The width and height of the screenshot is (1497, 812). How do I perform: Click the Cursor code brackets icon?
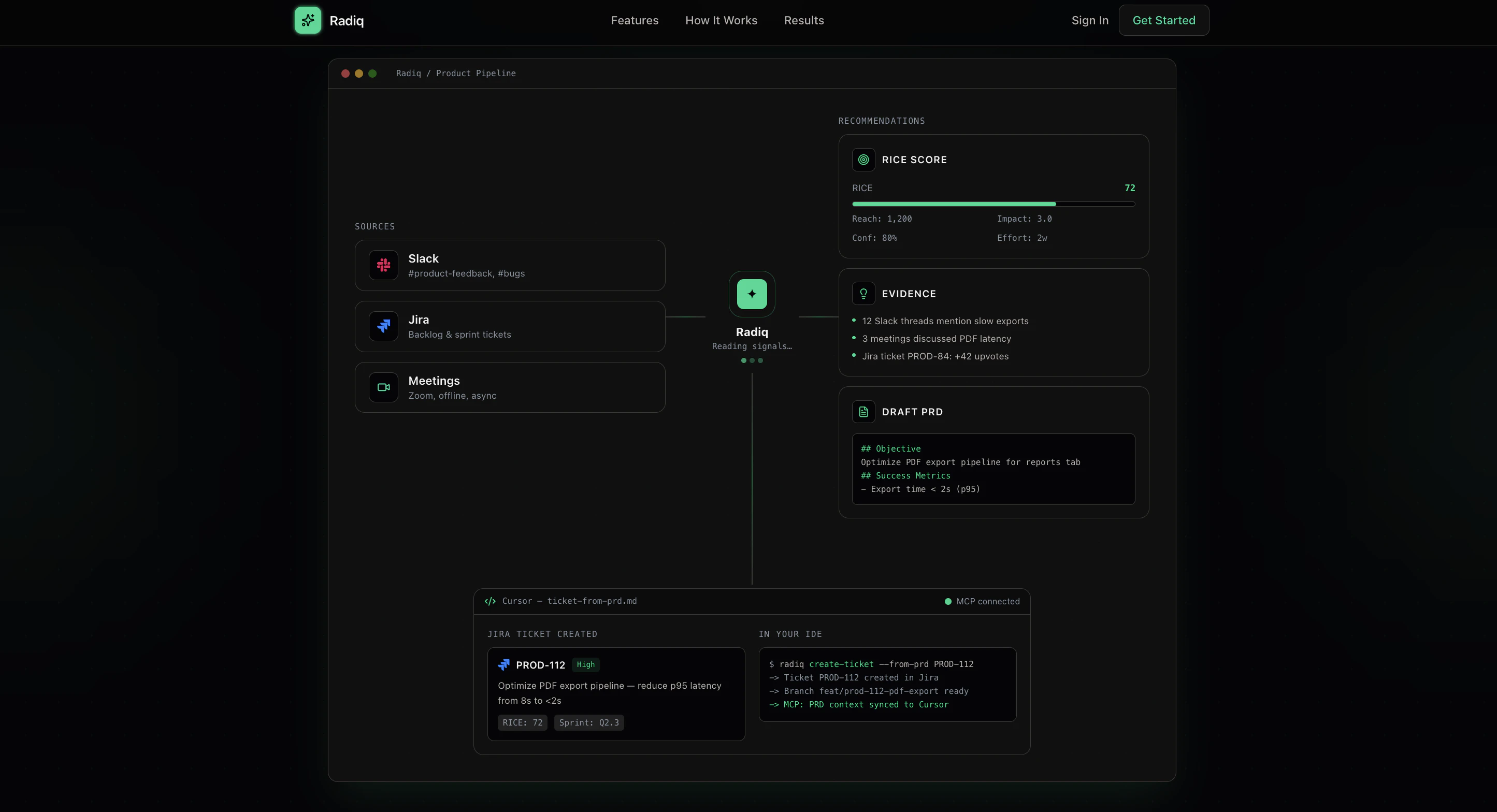point(490,601)
